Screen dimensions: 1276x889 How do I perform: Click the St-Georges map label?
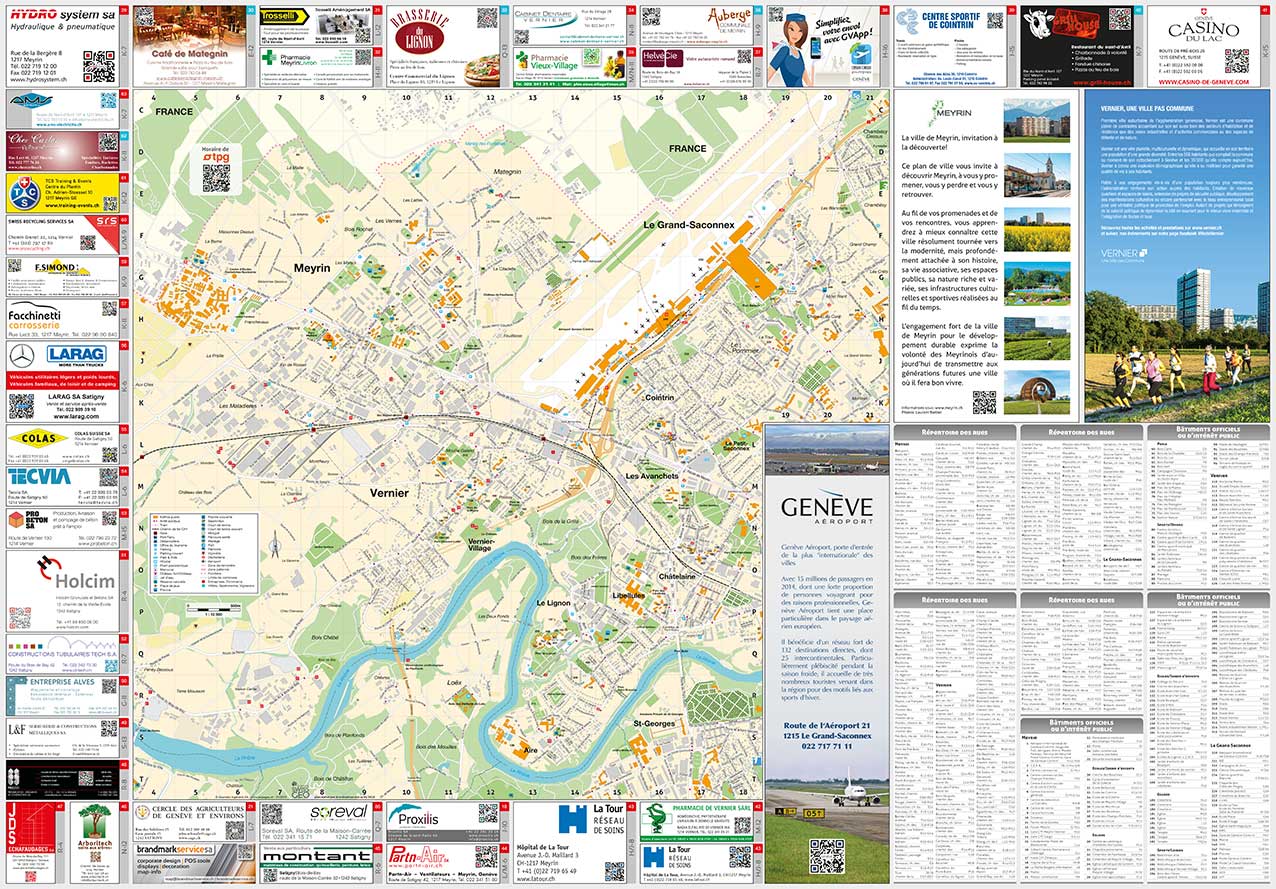pos(655,722)
